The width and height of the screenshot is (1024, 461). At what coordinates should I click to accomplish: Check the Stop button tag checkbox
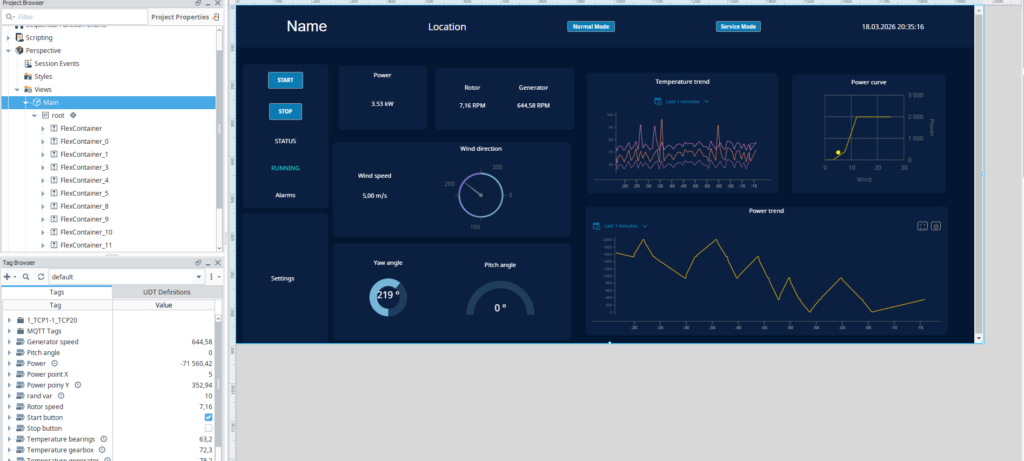(x=208, y=428)
